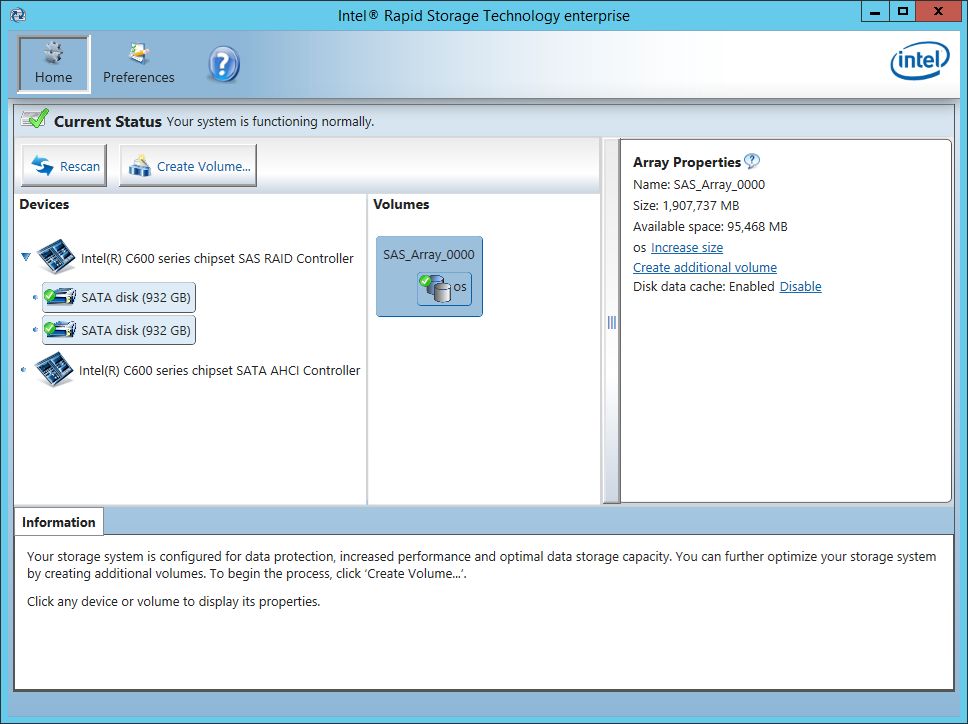
Task: Select Intel(R) C600 SATA AHCI Controller label
Action: pos(220,370)
